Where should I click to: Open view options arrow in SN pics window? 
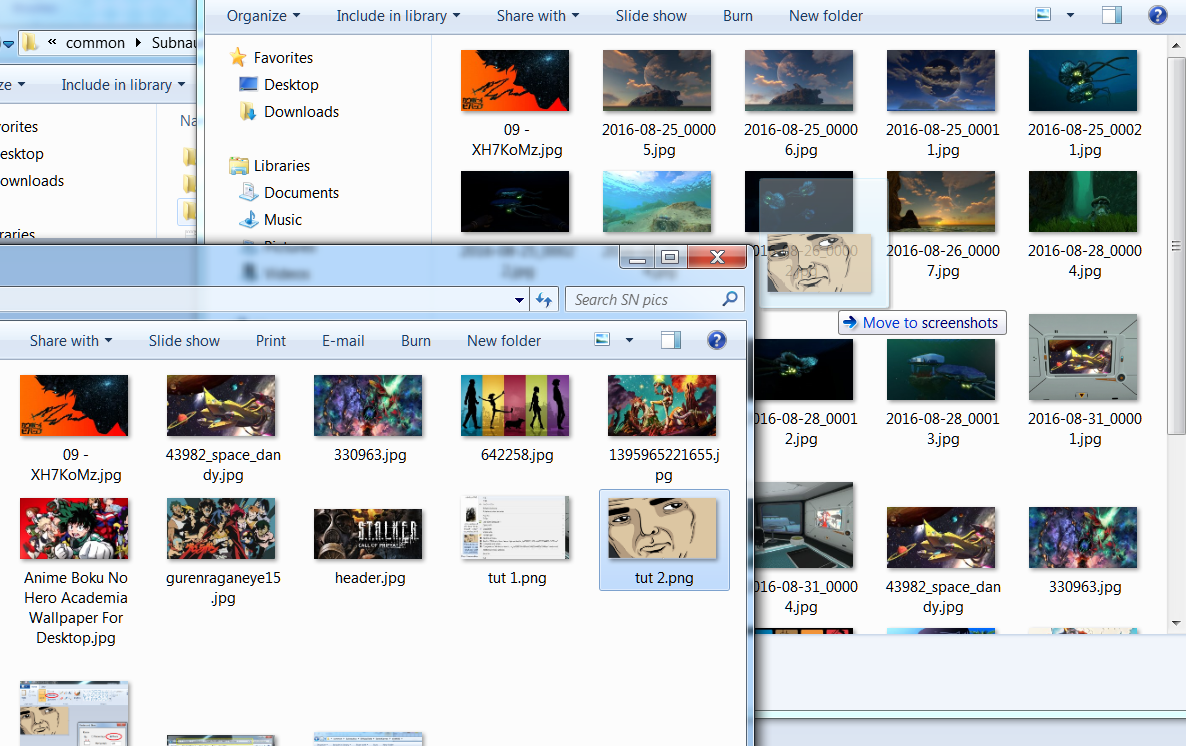point(629,340)
